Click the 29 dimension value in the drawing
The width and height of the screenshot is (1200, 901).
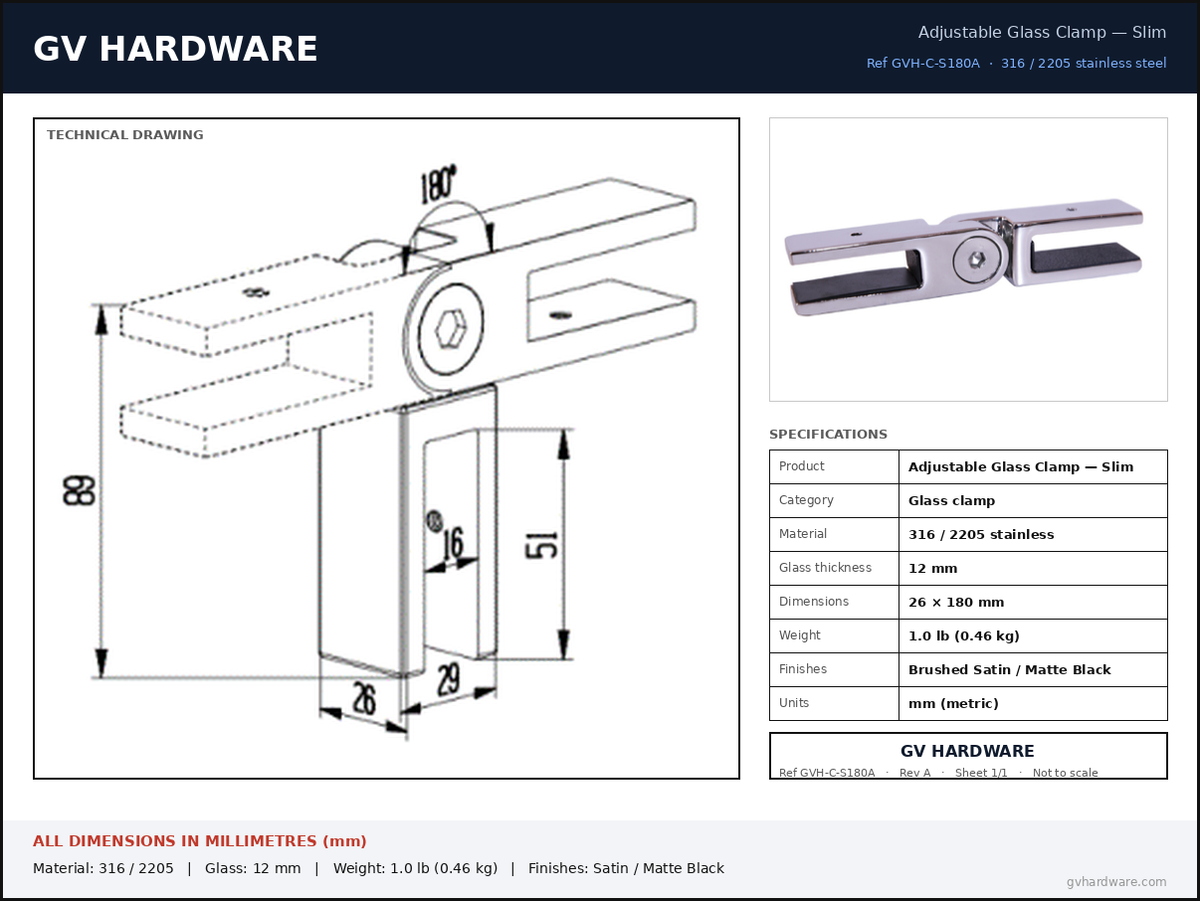449,681
